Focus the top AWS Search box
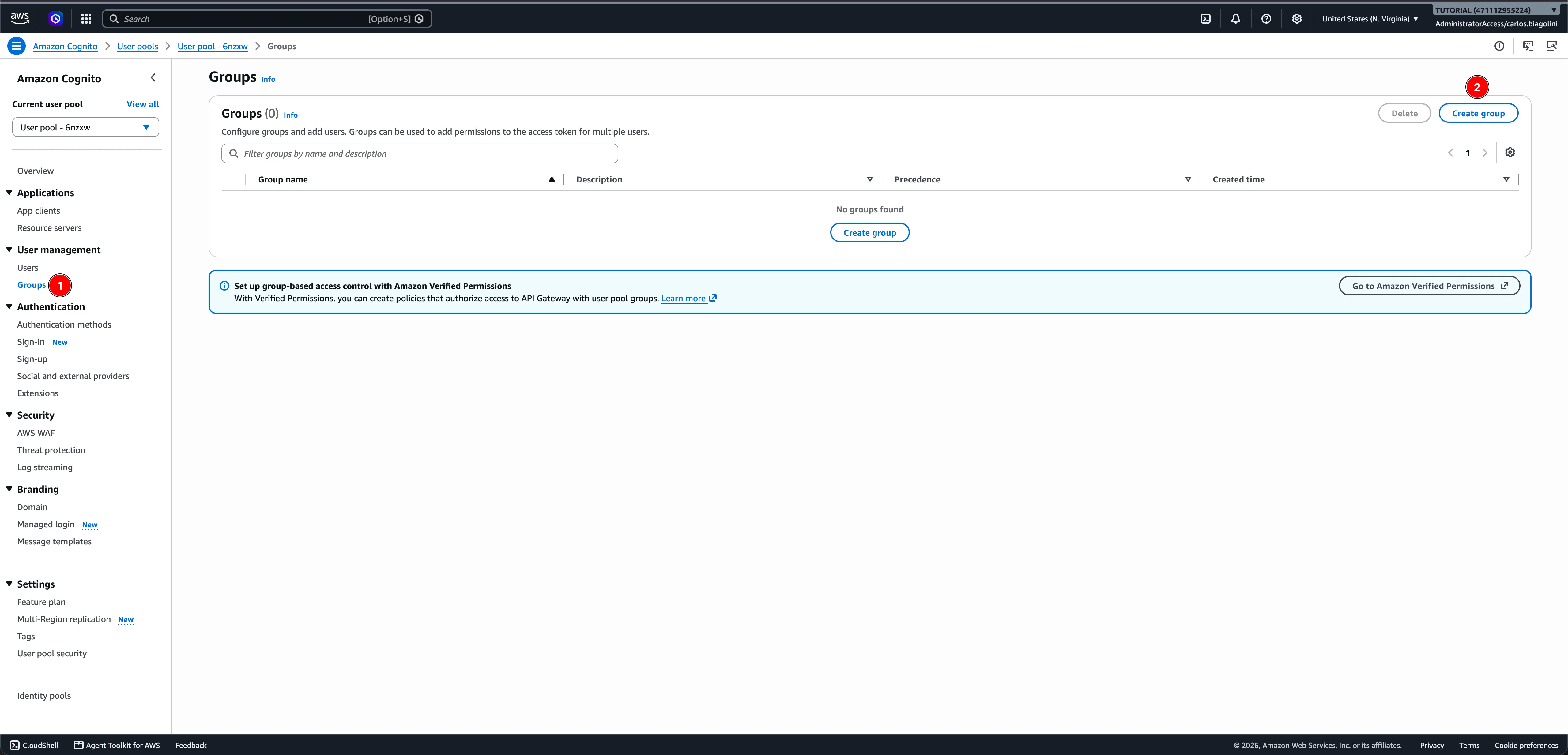This screenshot has width=1568, height=755. [267, 19]
